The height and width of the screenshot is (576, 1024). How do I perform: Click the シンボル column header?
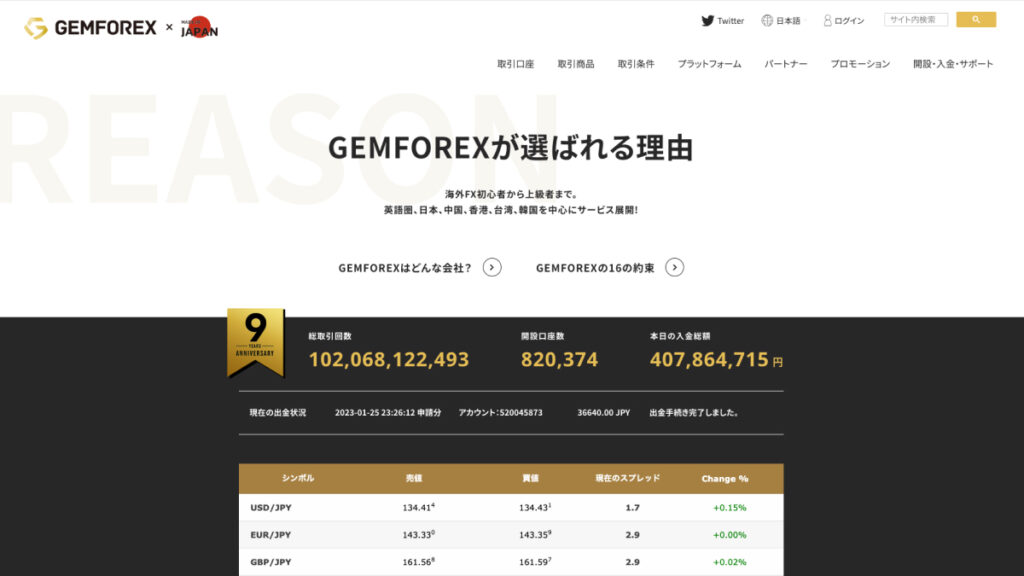298,478
